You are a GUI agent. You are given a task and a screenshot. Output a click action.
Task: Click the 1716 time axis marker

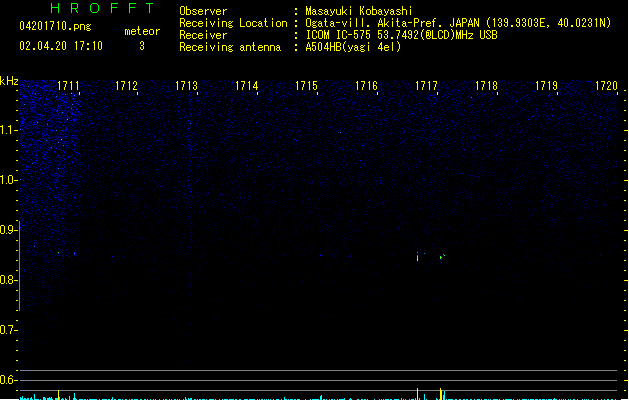tap(366, 86)
